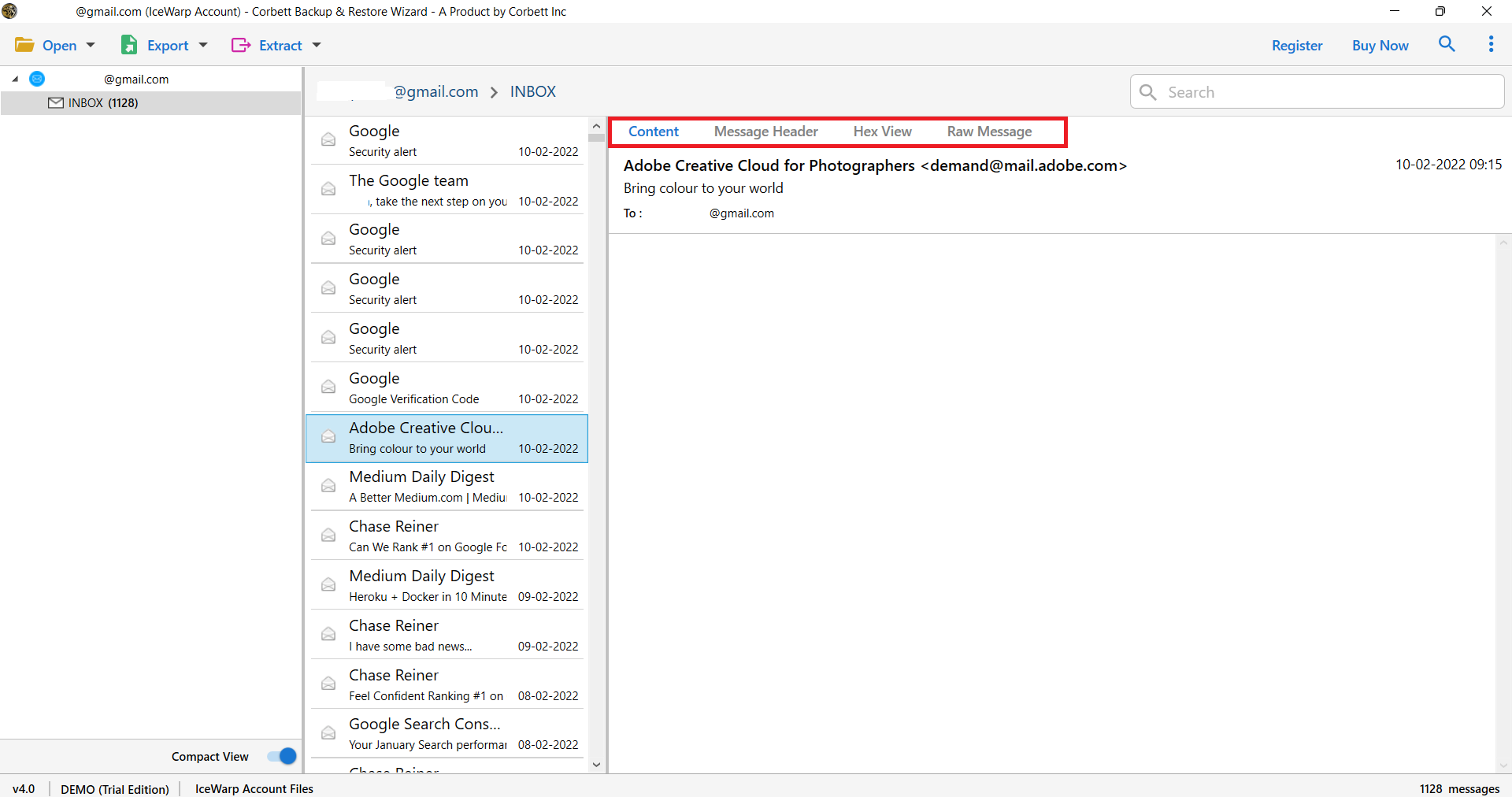Switch to the Content tab
Image resolution: width=1512 pixels, height=797 pixels.
tap(654, 132)
